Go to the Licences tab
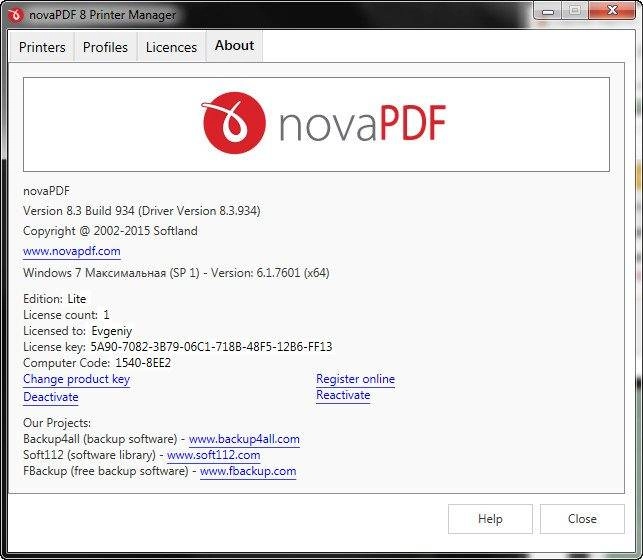Screen dimensions: 643x560 (171, 47)
